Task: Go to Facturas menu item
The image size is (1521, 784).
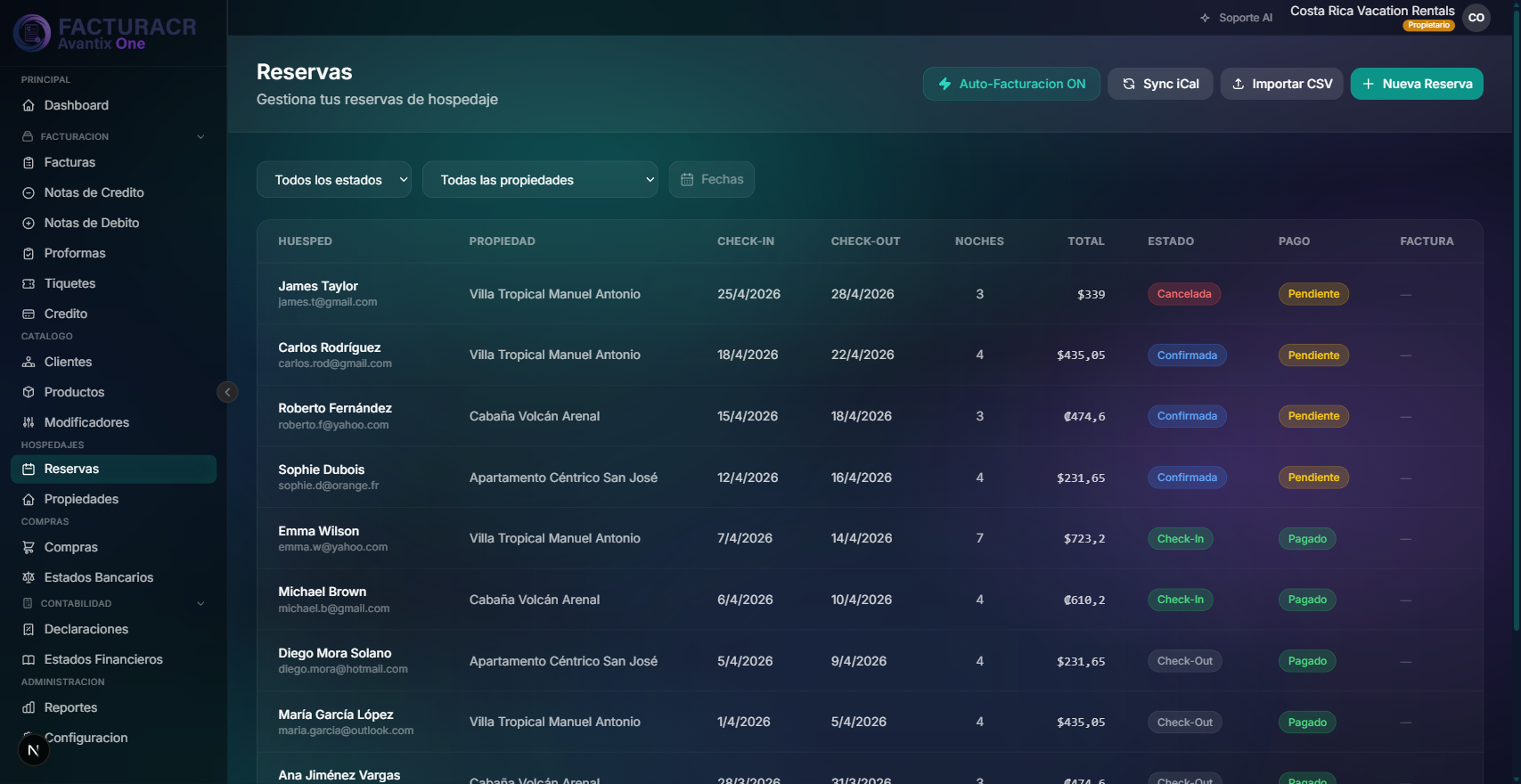Action: (70, 162)
